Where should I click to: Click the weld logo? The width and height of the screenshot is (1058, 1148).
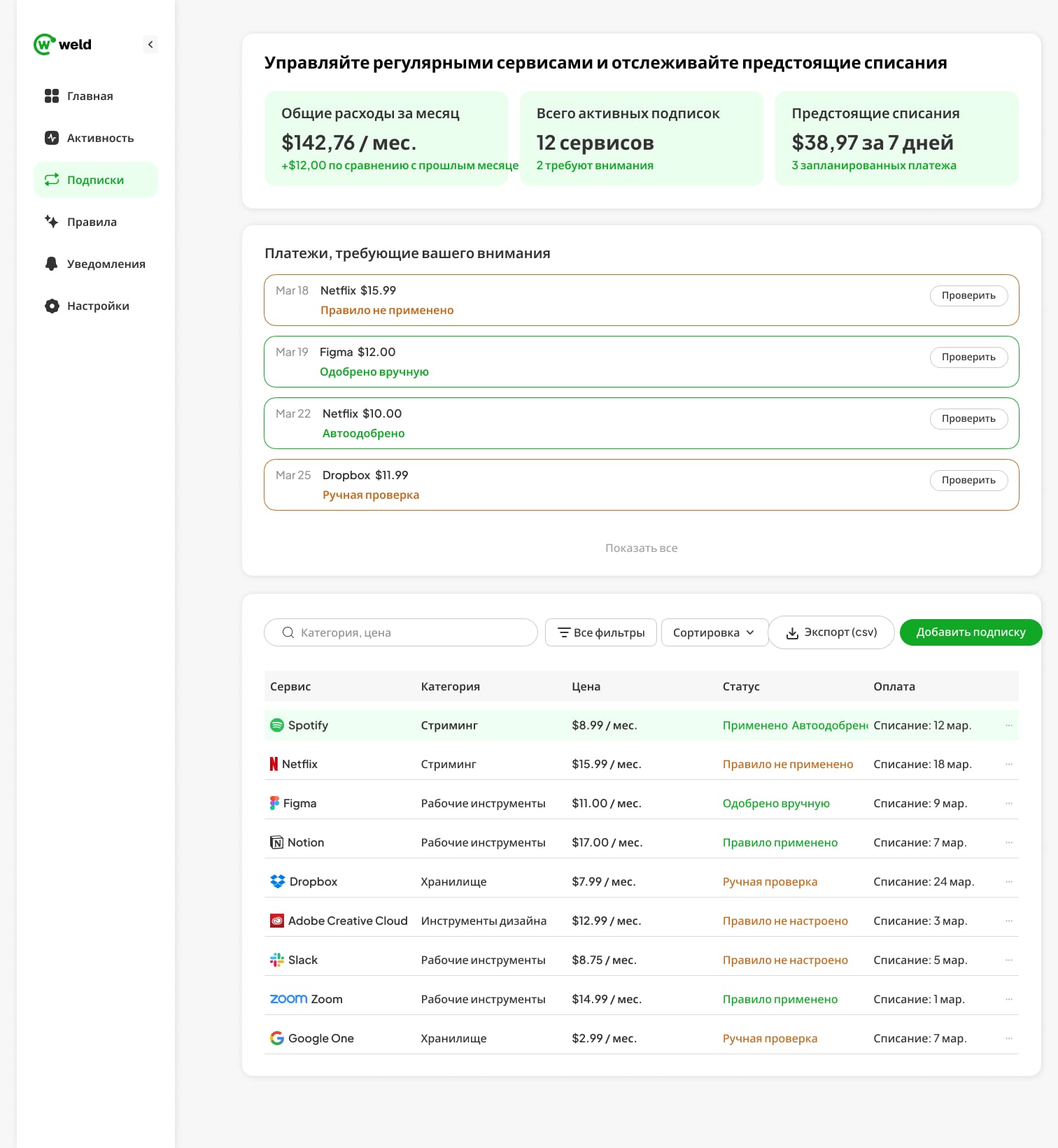(x=62, y=44)
